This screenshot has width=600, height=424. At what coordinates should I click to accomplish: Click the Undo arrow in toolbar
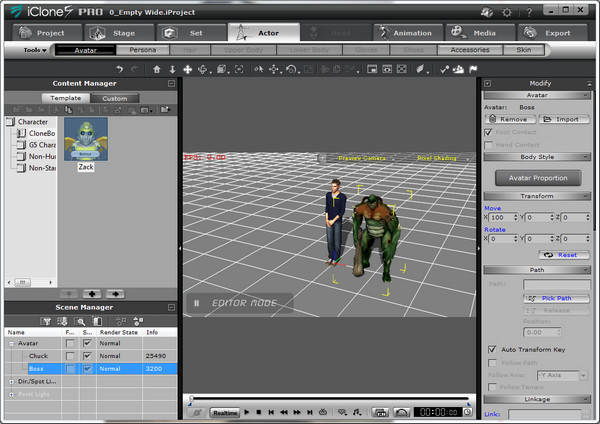click(120, 70)
